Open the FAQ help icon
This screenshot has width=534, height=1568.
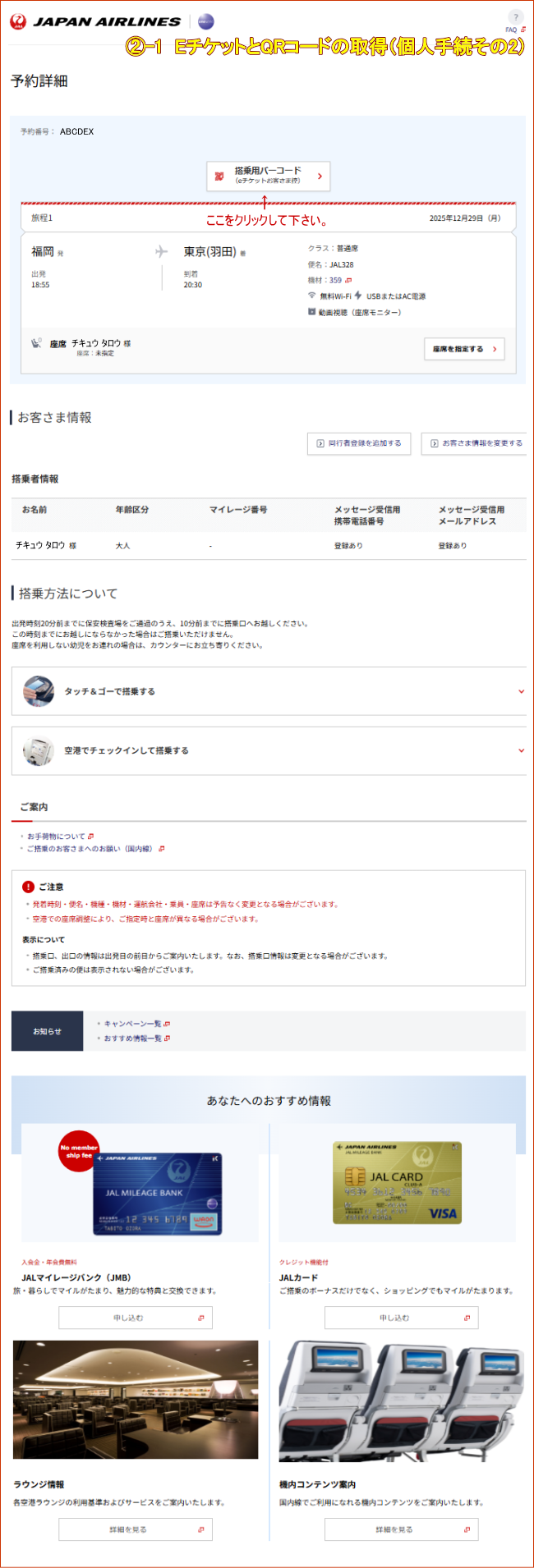tap(515, 18)
